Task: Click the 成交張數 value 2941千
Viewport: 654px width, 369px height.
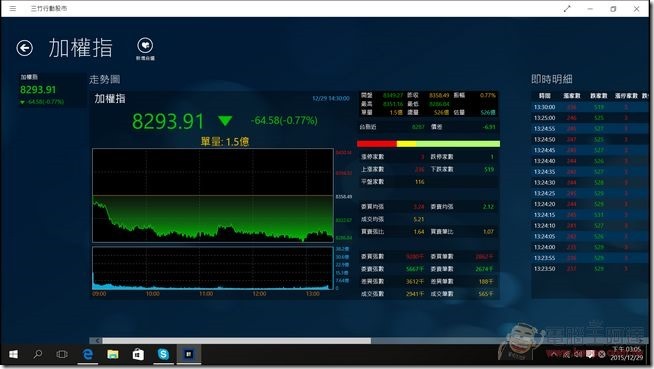Action: (x=415, y=294)
